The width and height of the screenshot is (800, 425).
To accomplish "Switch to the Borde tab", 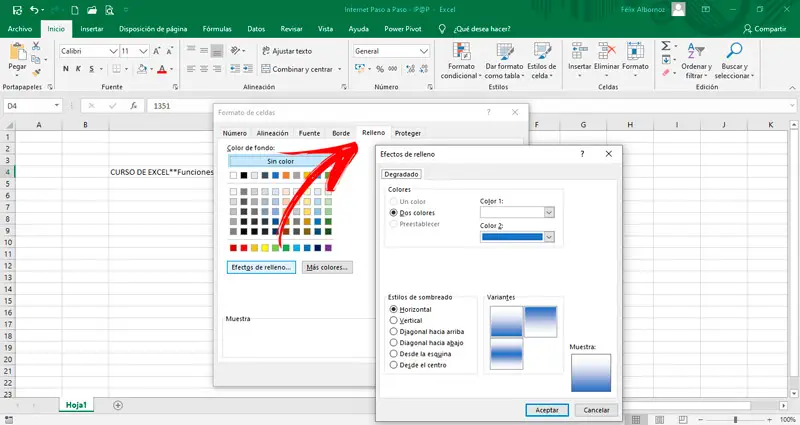I will coord(341,133).
